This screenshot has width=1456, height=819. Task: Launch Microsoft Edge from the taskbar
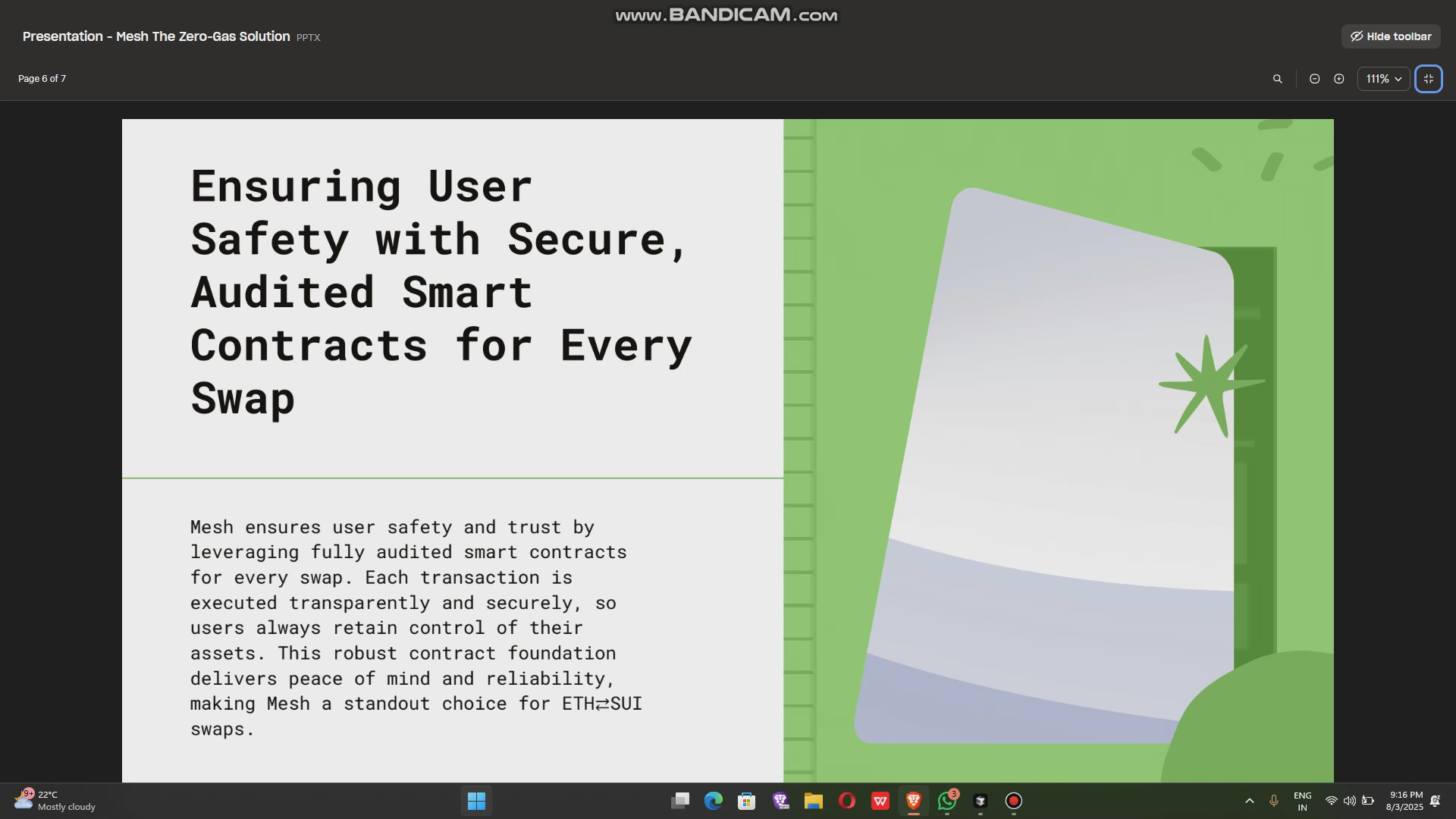coord(714,801)
